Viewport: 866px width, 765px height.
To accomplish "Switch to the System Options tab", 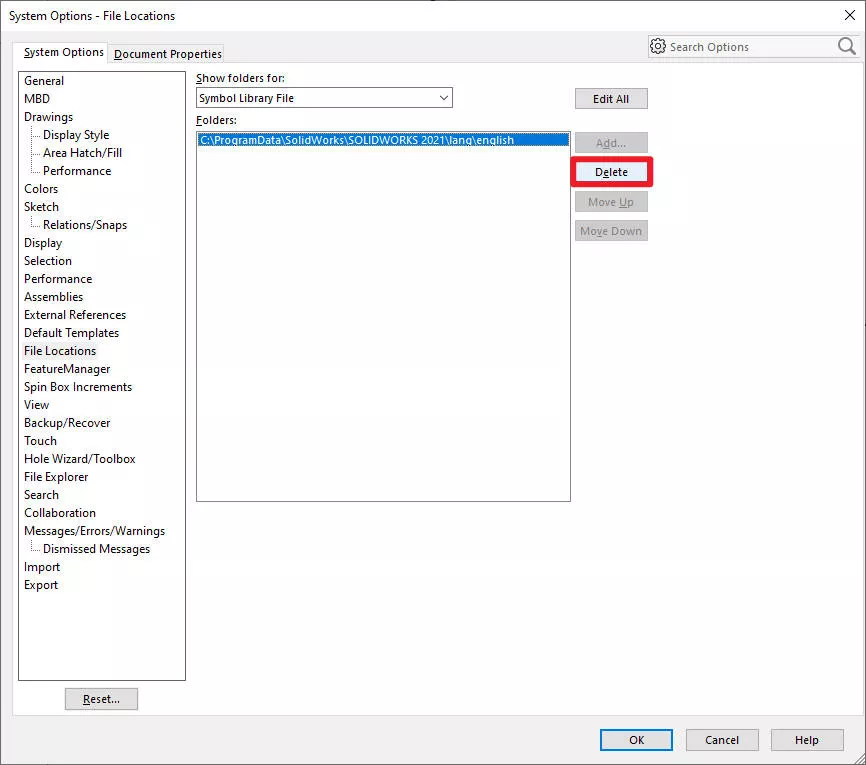I will [63, 52].
